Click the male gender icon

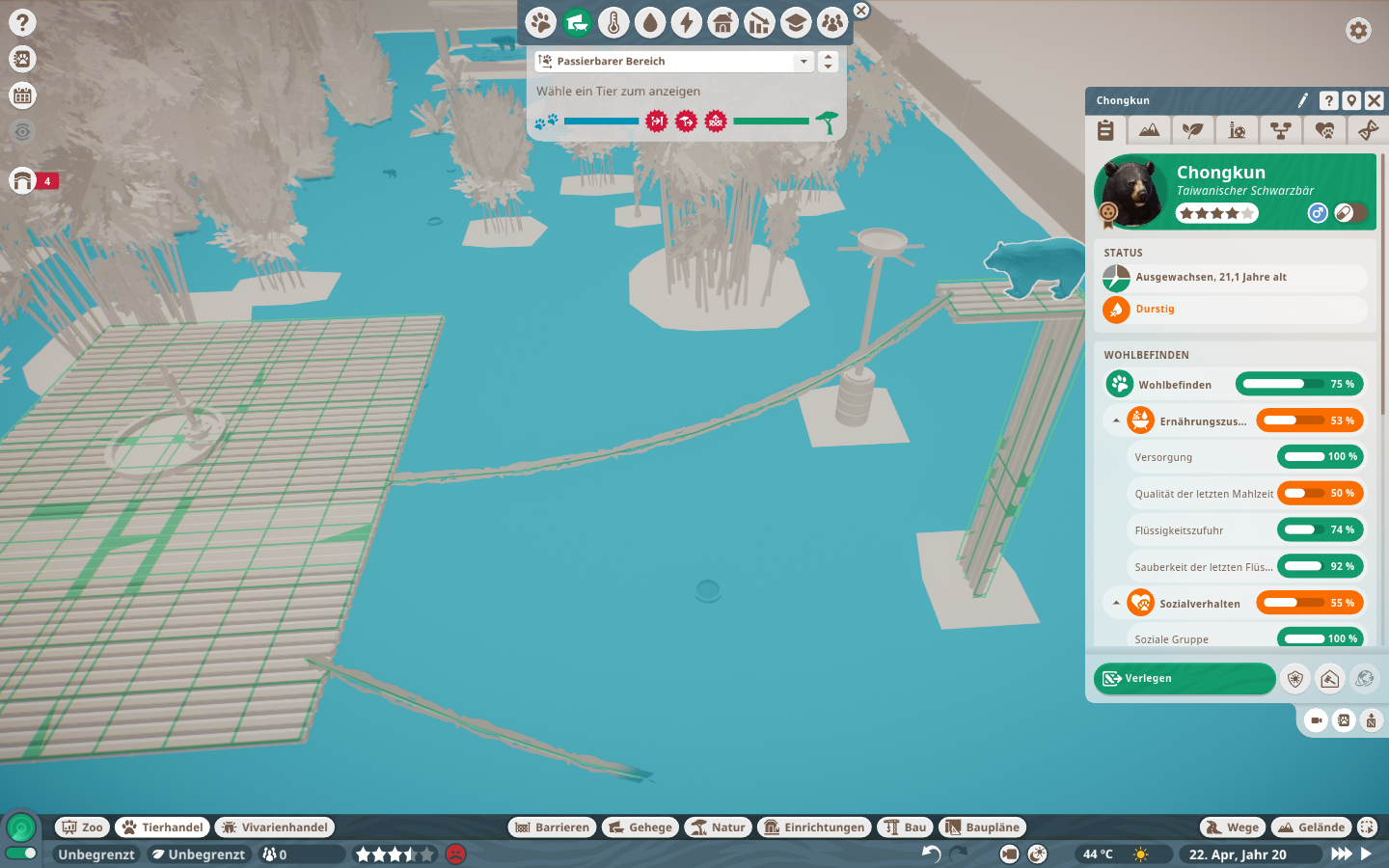[1318, 213]
